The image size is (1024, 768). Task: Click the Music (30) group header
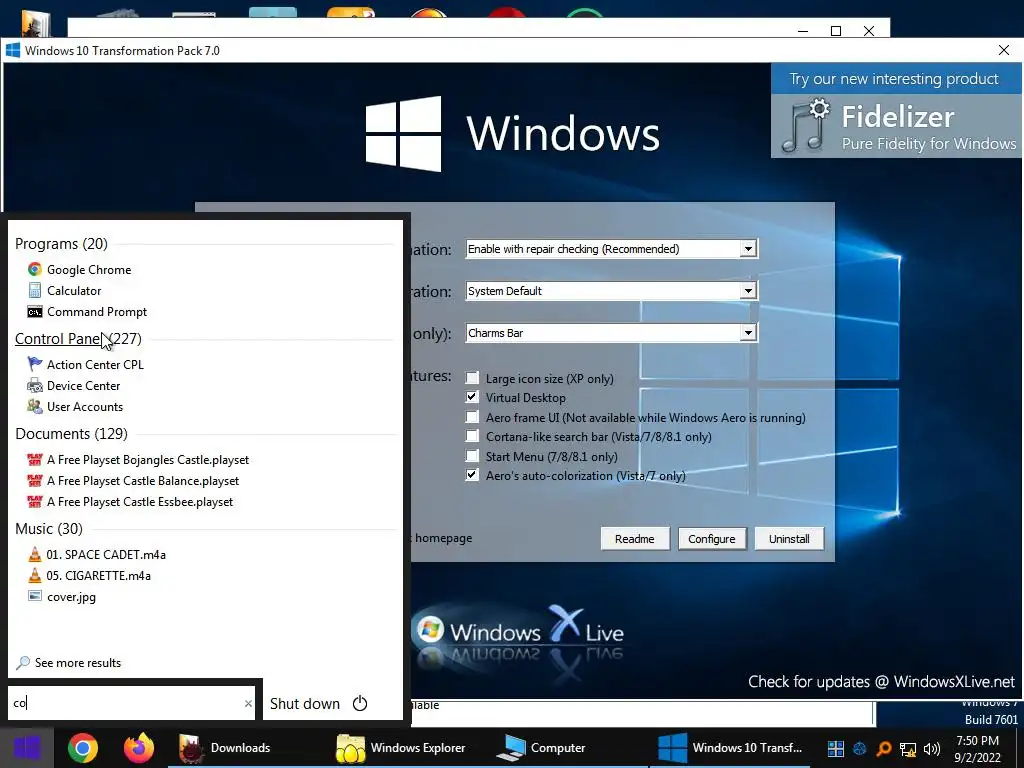[x=49, y=528]
